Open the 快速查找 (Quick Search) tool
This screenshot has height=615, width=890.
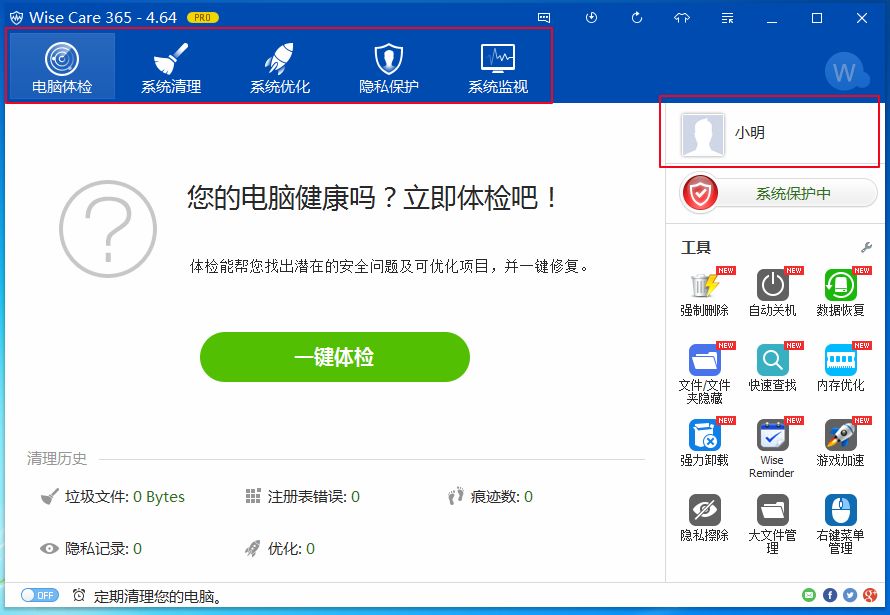click(x=773, y=365)
